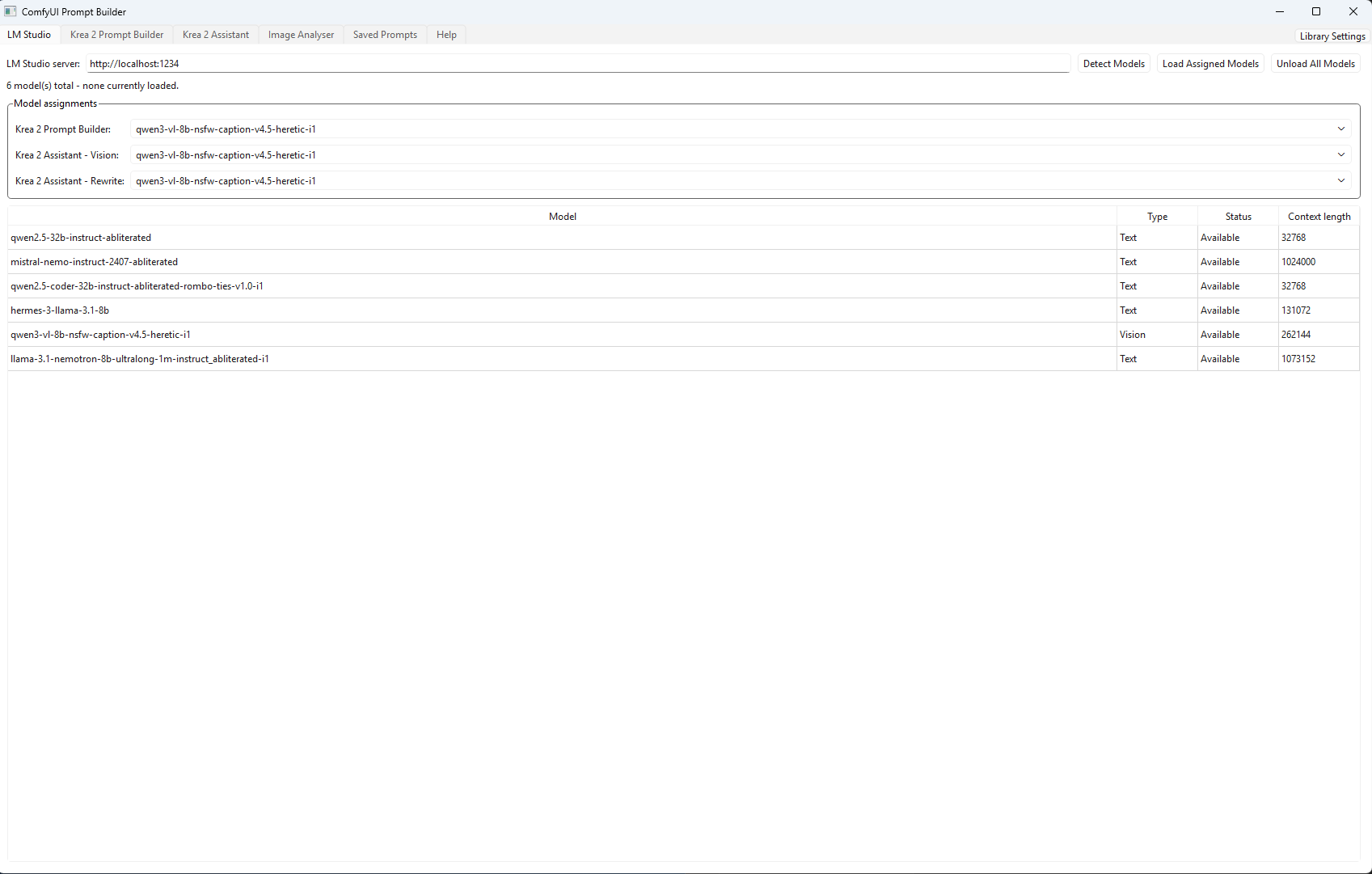The image size is (1372, 874).
Task: Expand the Krea 2 Assistant Vision model dropdown
Action: pyautogui.click(x=740, y=155)
